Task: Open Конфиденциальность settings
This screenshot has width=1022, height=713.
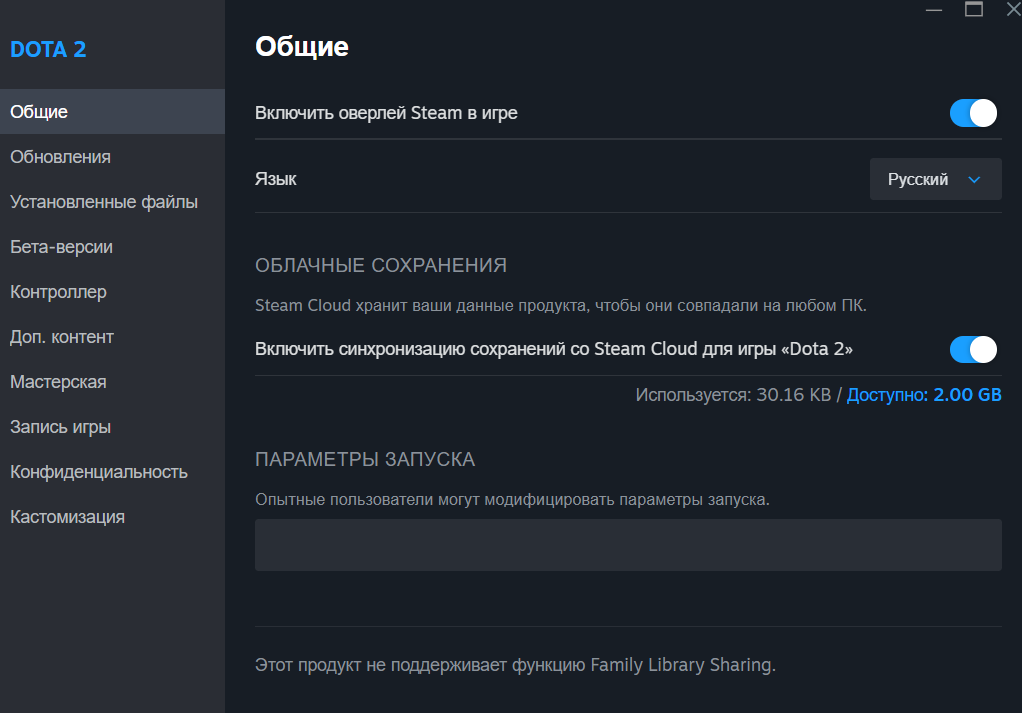Action: coord(99,472)
